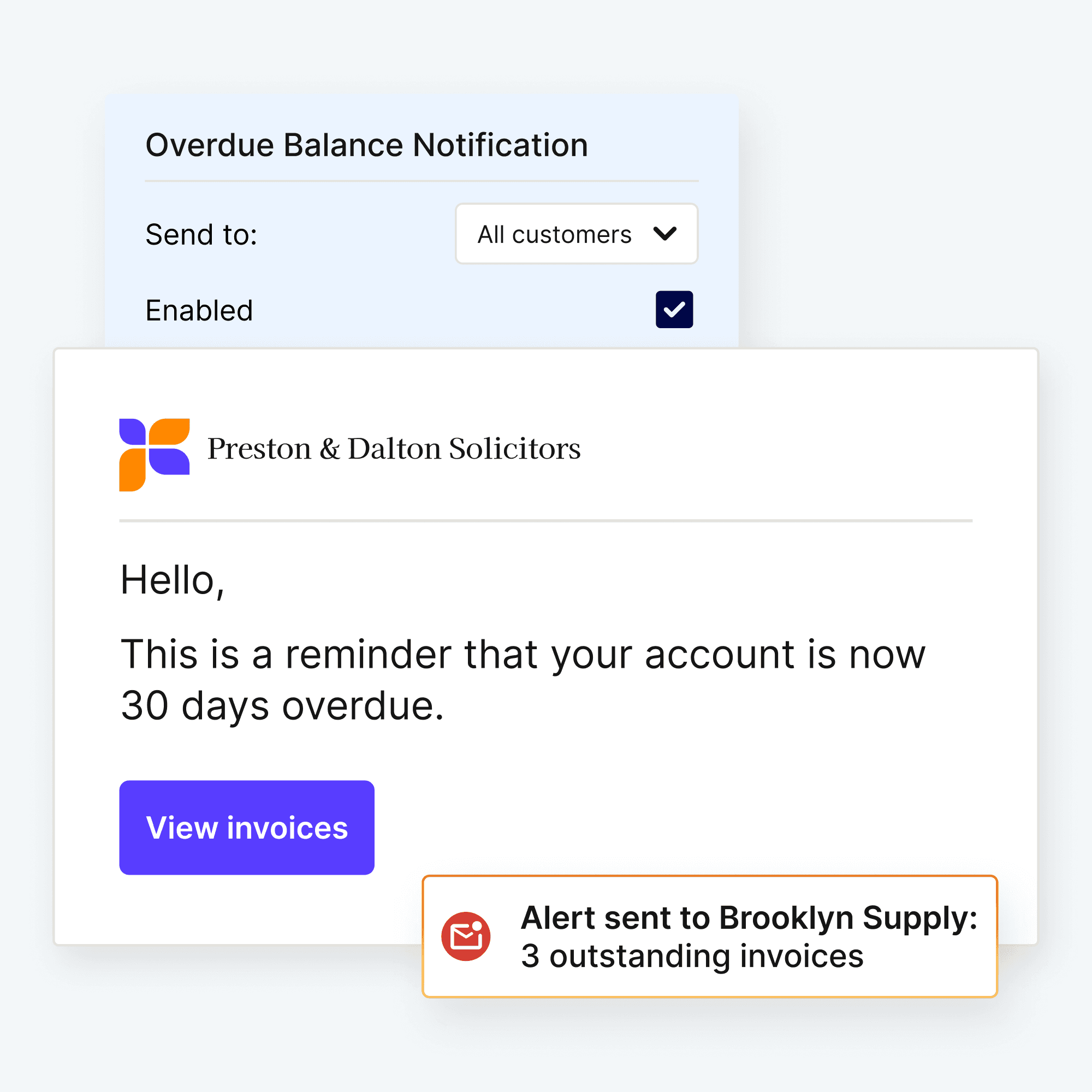This screenshot has height=1092, width=1092.
Task: Click the "3 outstanding invoices" text
Action: click(692, 957)
